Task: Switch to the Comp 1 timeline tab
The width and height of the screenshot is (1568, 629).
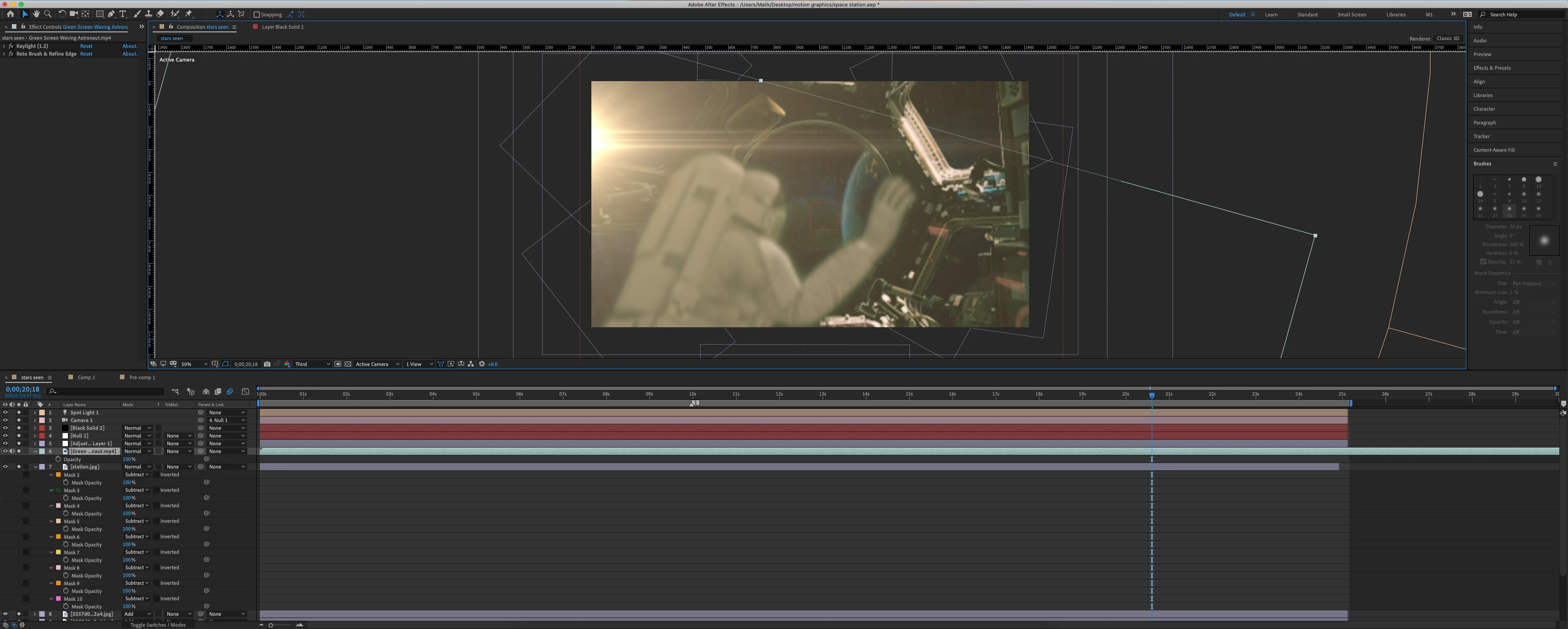Action: [87, 377]
